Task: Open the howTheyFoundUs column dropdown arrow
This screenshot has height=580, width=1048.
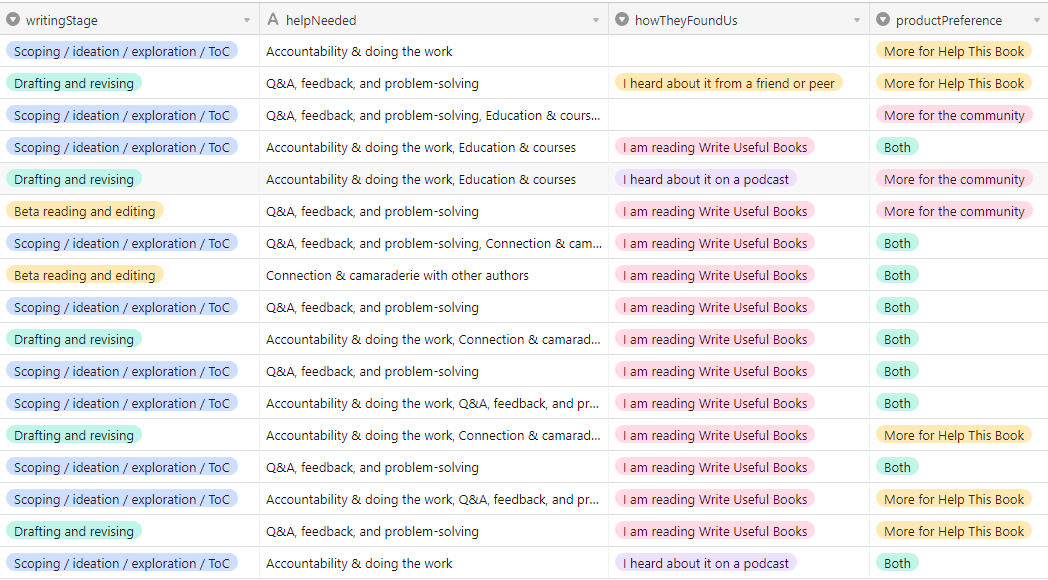Action: [857, 21]
